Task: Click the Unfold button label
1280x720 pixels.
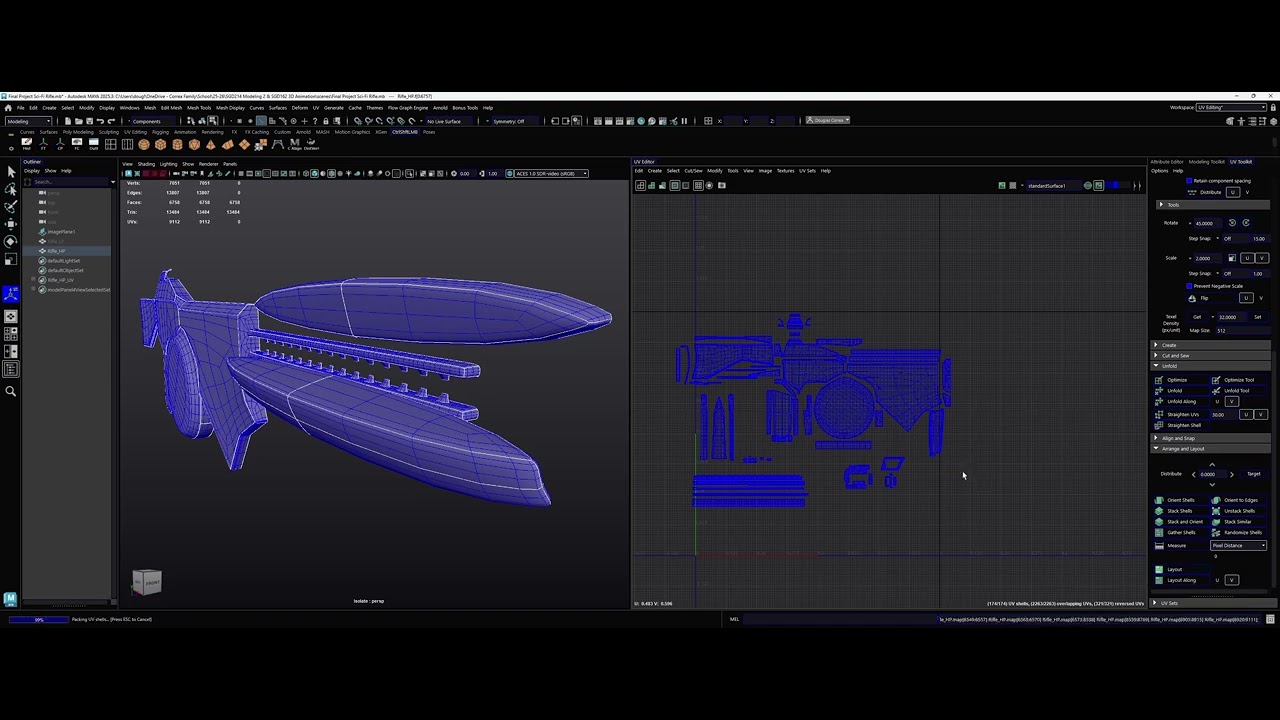Action: pyautogui.click(x=1175, y=391)
